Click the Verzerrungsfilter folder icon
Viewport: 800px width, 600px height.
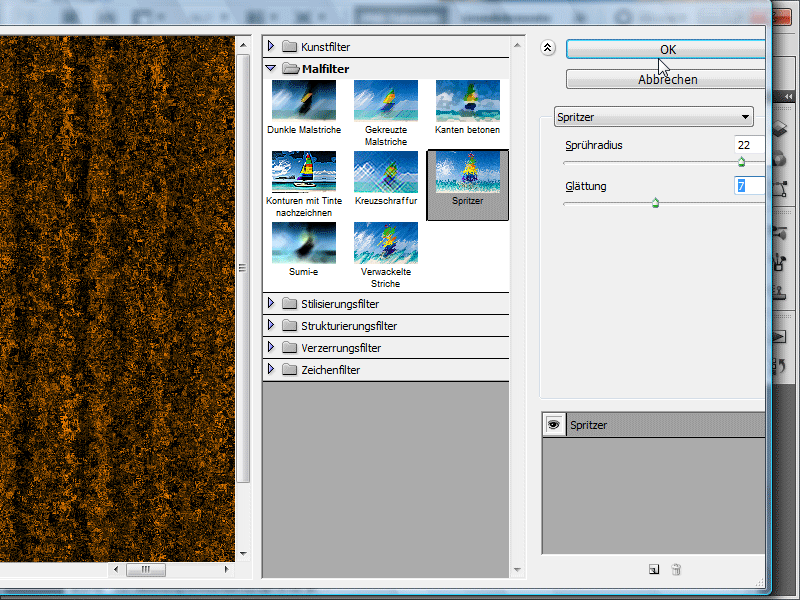click(289, 347)
